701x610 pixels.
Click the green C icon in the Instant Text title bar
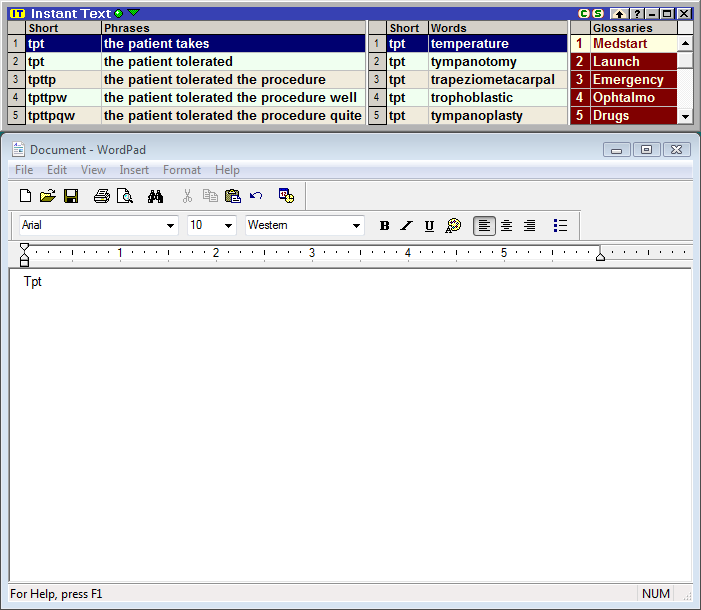(583, 13)
